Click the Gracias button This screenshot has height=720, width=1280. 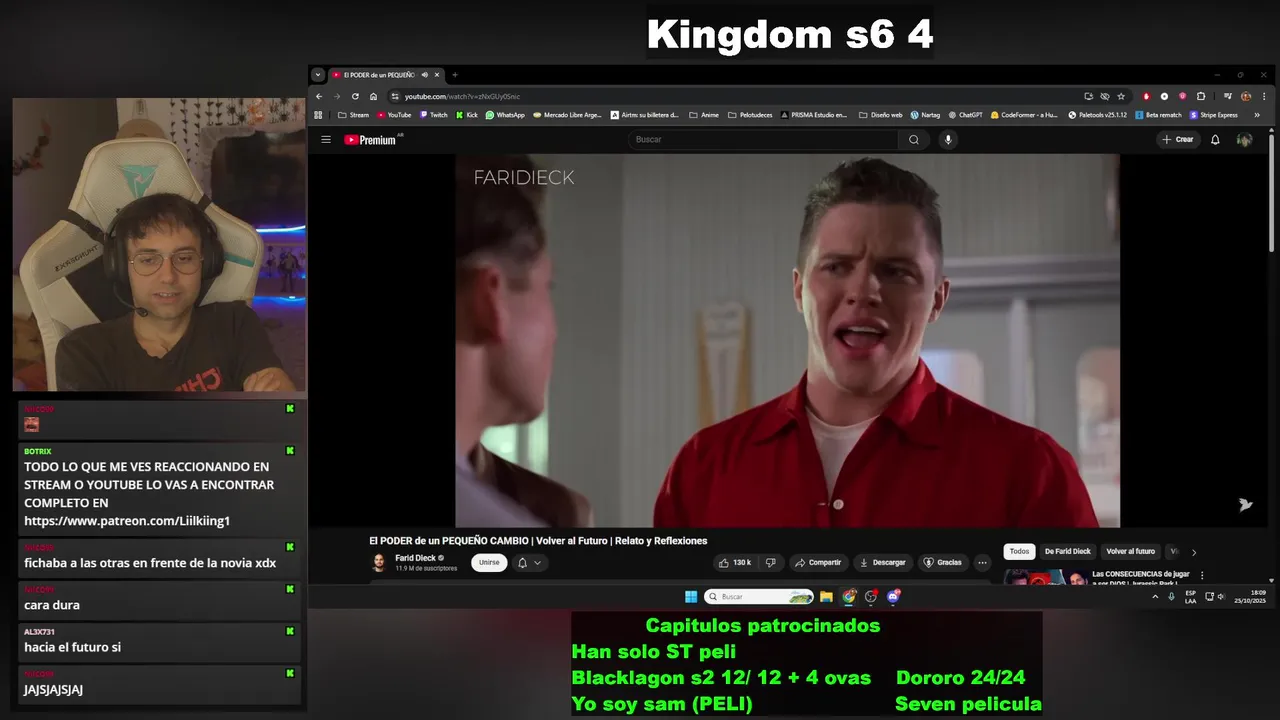pos(942,563)
